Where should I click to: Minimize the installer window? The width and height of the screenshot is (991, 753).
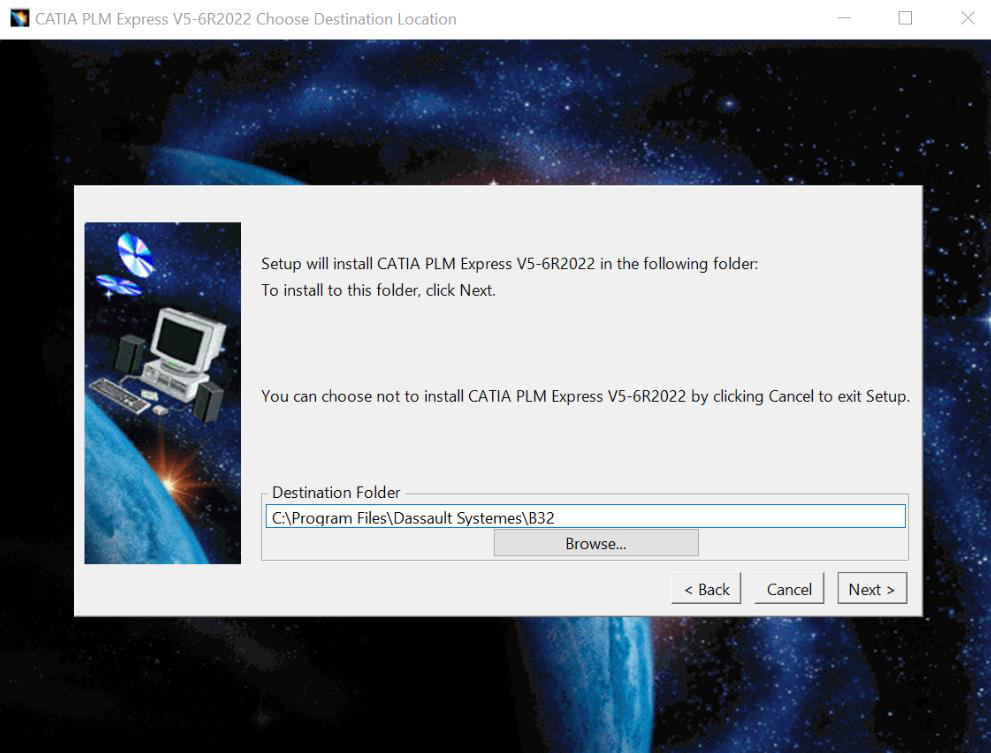[844, 18]
